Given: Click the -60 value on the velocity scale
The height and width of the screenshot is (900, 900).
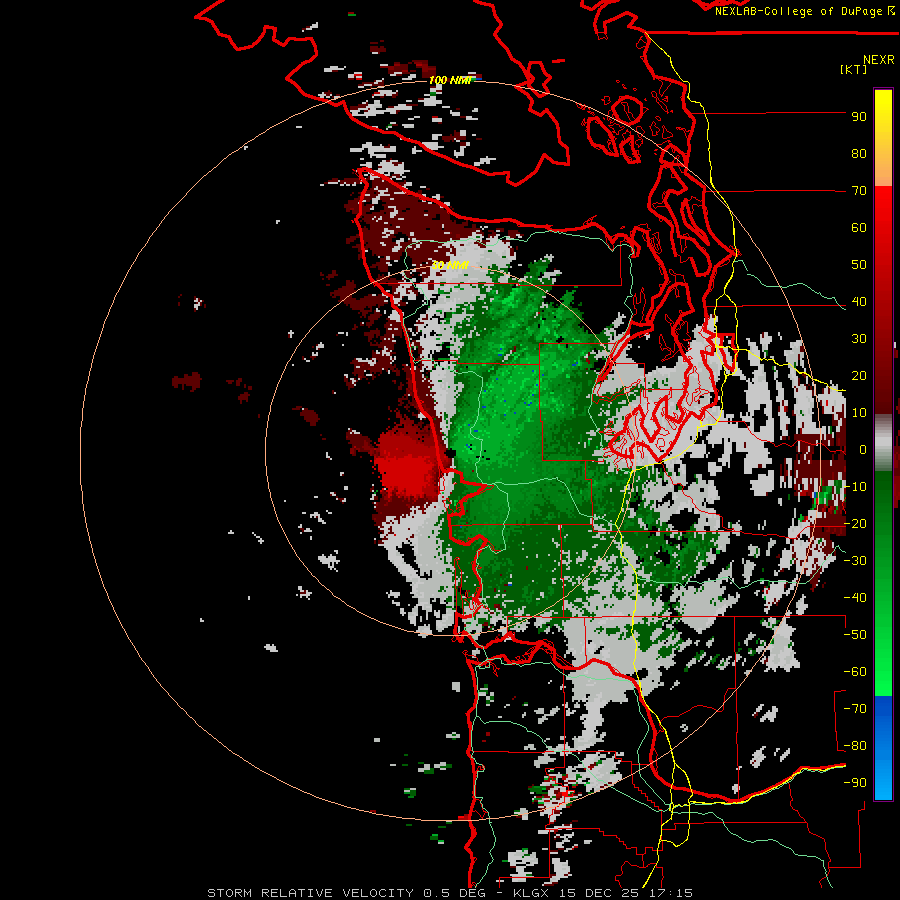Looking at the screenshot, I should click(x=855, y=672).
